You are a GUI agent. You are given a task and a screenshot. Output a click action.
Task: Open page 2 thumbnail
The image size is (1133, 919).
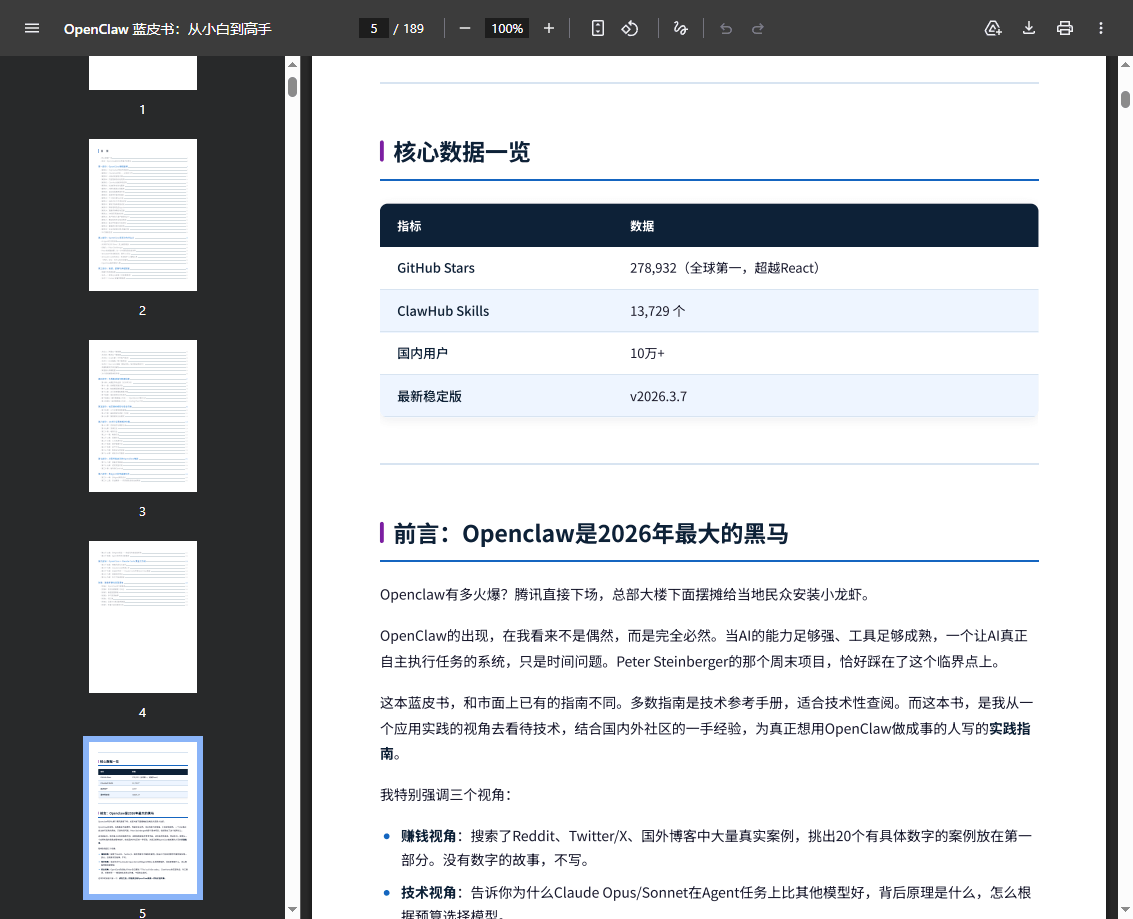(x=143, y=215)
